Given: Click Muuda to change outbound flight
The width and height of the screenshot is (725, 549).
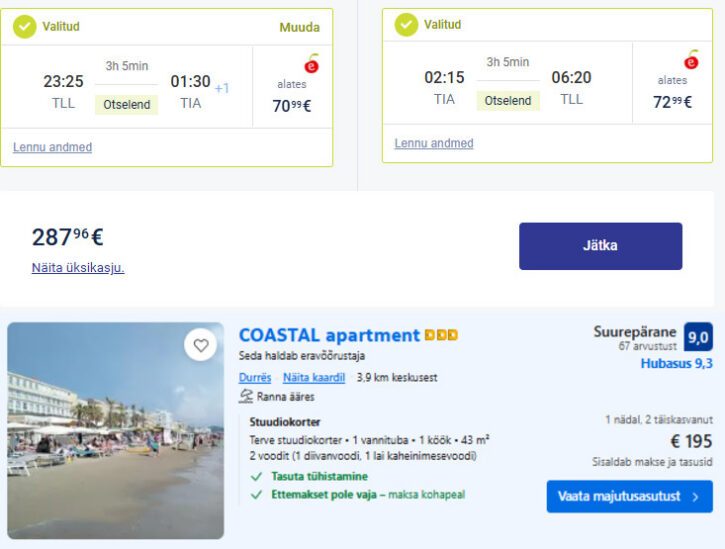Looking at the screenshot, I should [x=299, y=27].
